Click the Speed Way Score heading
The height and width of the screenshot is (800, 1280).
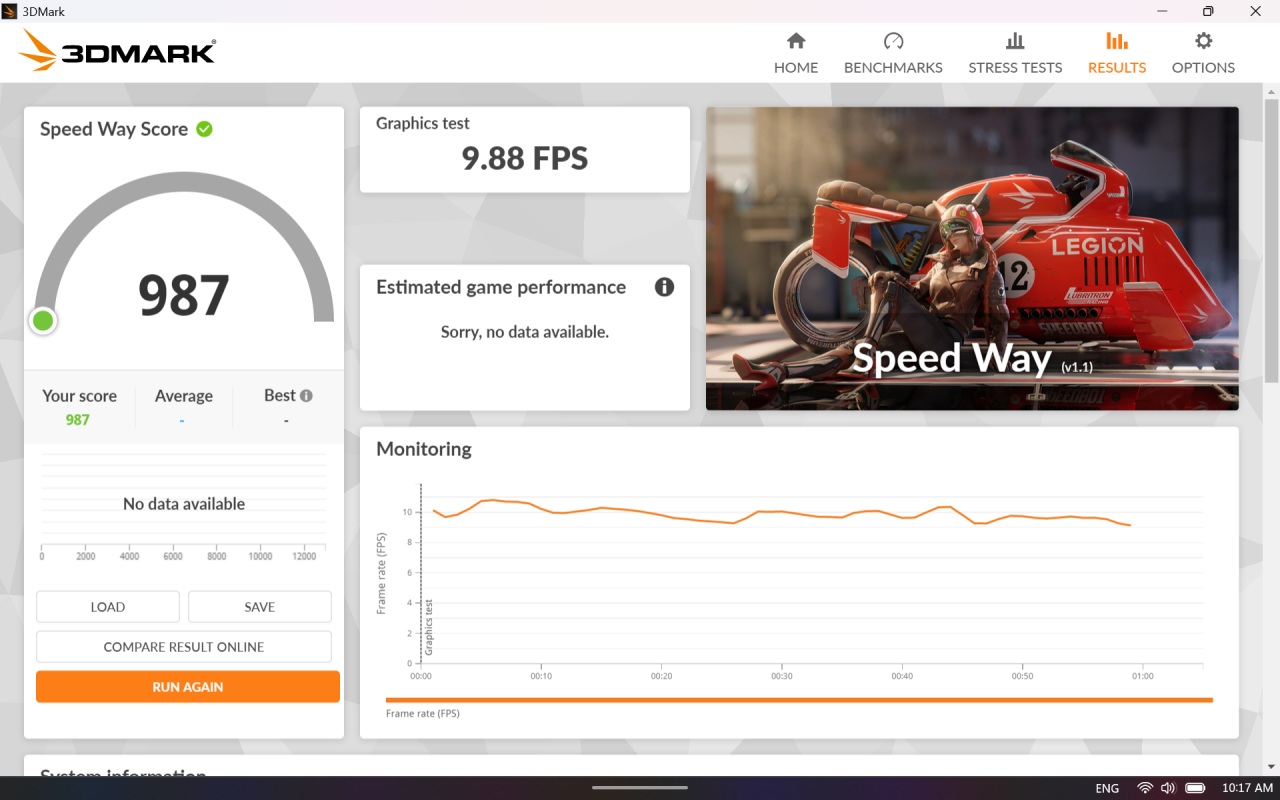[x=114, y=129]
